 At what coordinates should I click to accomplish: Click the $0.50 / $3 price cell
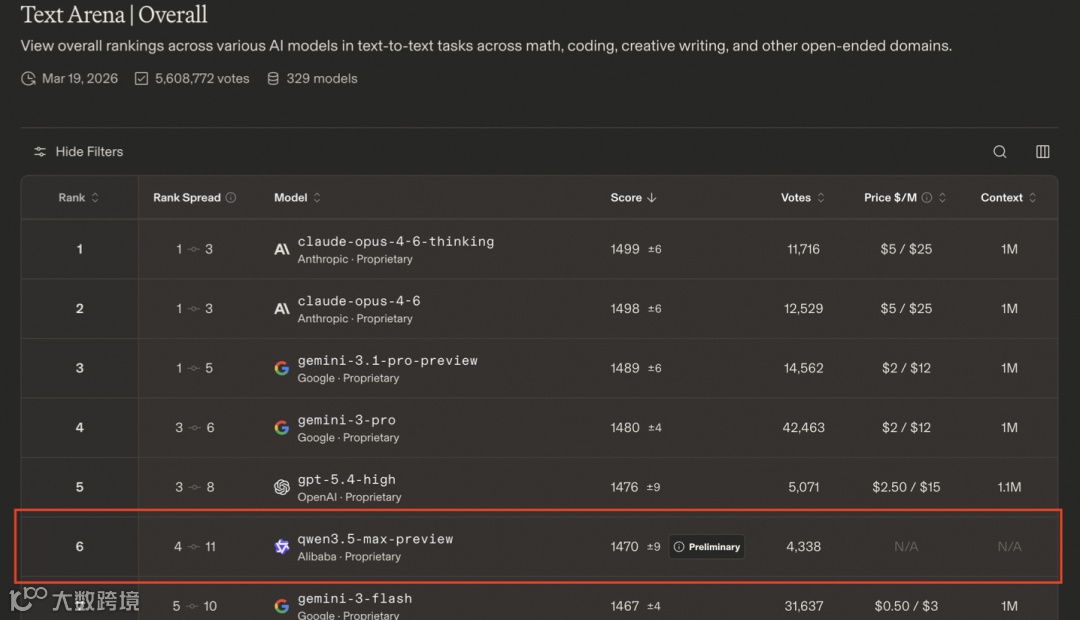[906, 606]
